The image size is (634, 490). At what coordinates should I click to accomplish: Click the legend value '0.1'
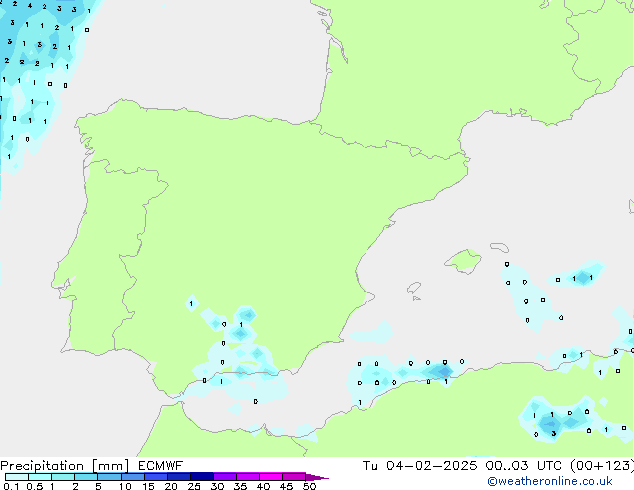click(x=11, y=486)
